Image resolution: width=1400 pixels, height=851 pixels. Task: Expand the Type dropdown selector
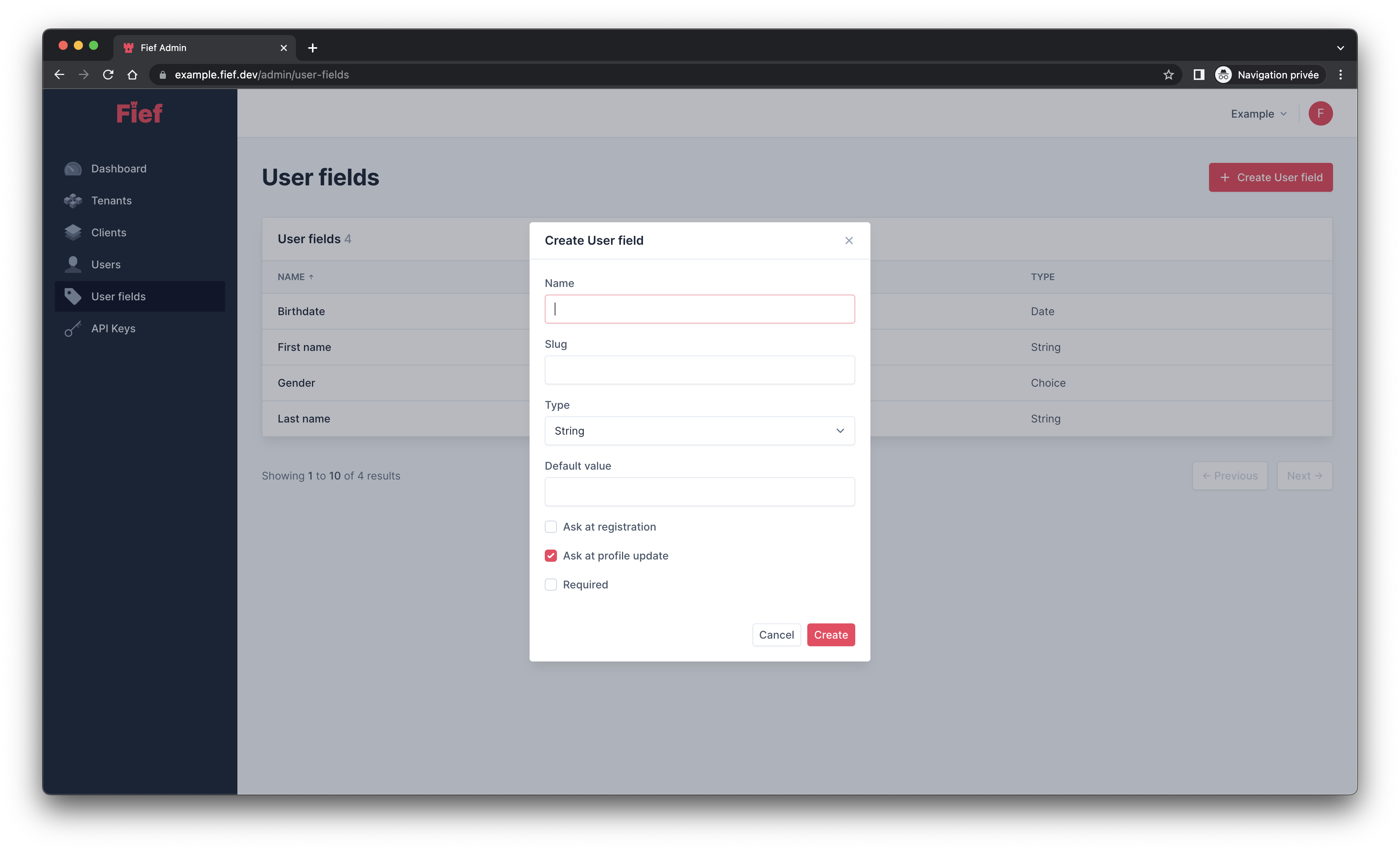[700, 431]
